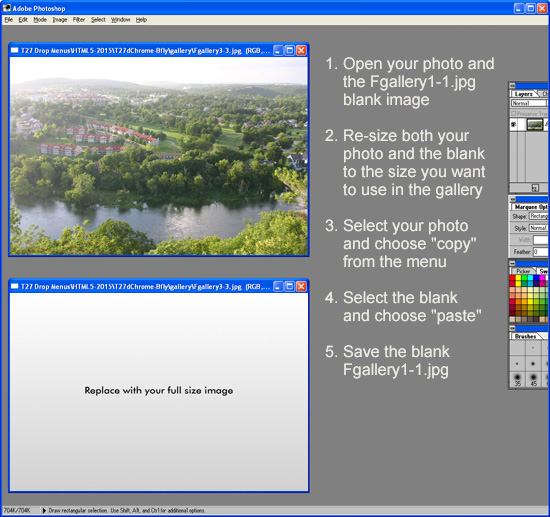Image resolution: width=550 pixels, height=517 pixels.
Task: Pick the bright green swatch in top row
Action: (524, 278)
